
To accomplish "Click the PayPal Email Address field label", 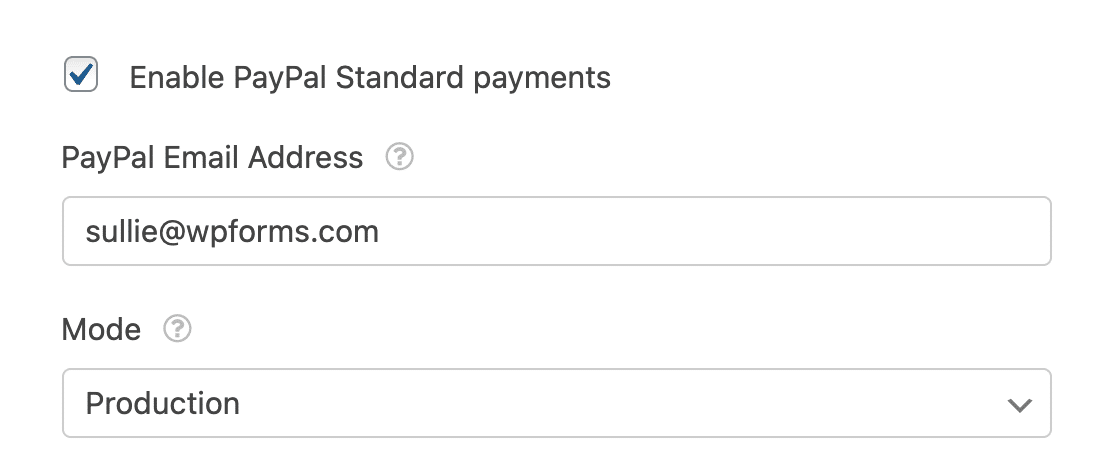I will tap(212, 157).
